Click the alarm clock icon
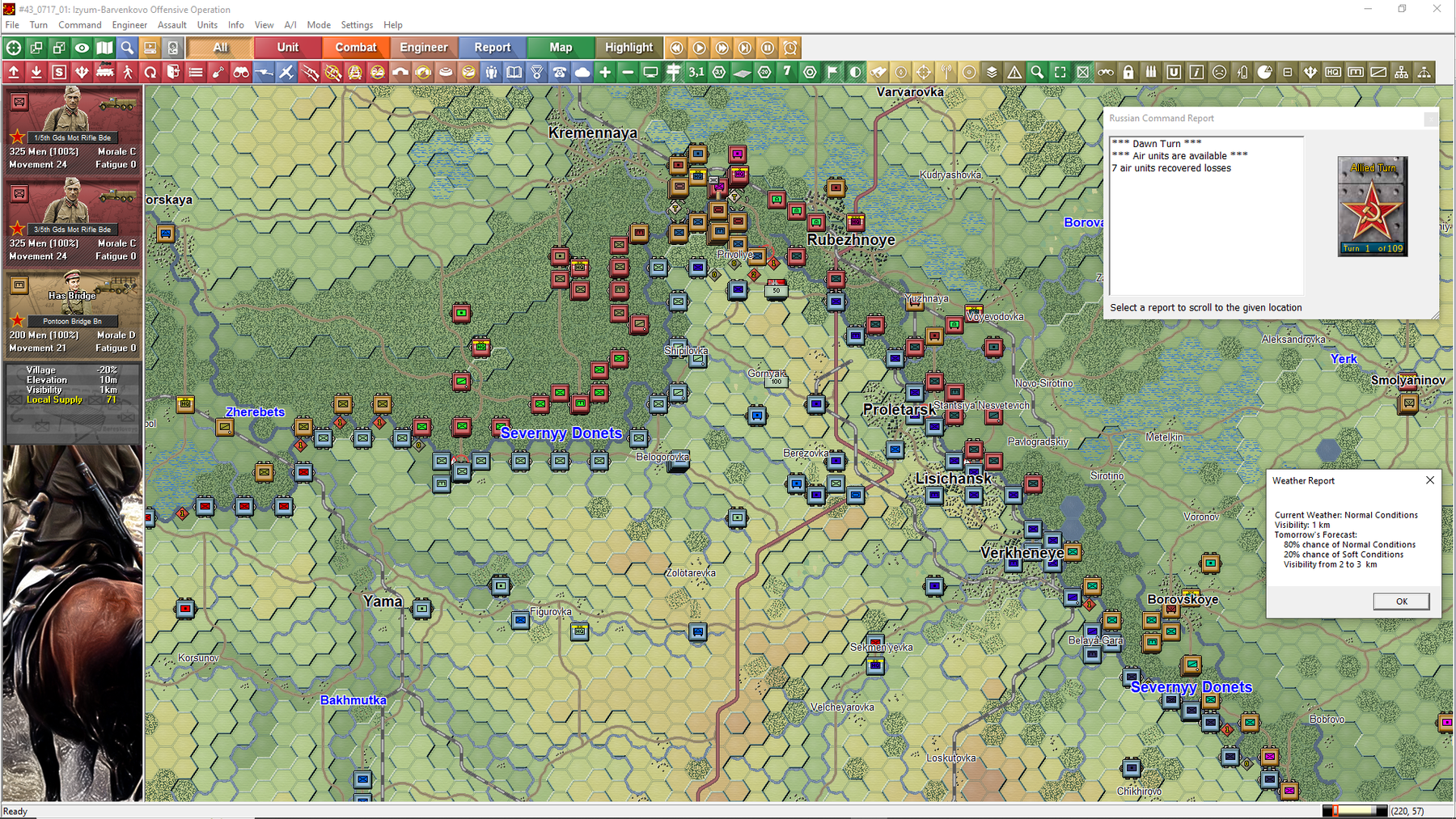 point(790,49)
